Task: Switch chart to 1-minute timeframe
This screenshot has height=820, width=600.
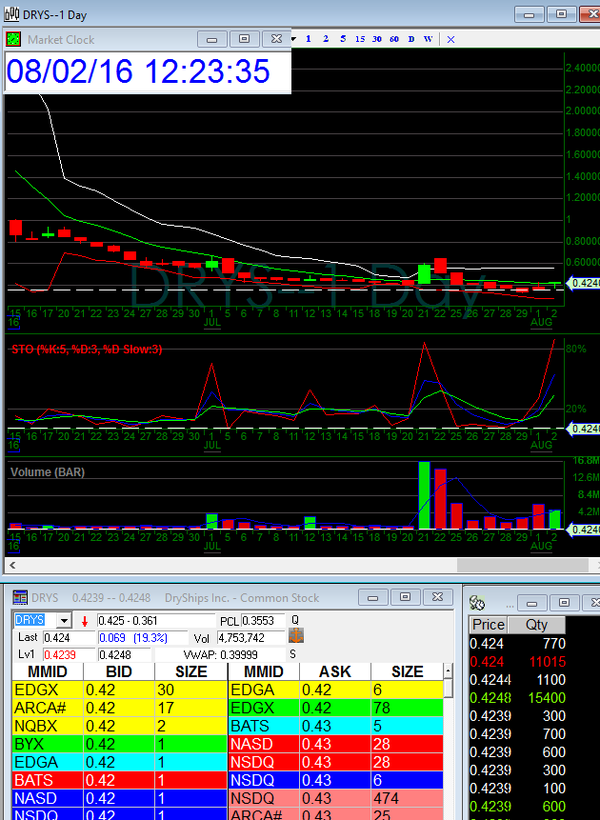Action: pyautogui.click(x=308, y=39)
